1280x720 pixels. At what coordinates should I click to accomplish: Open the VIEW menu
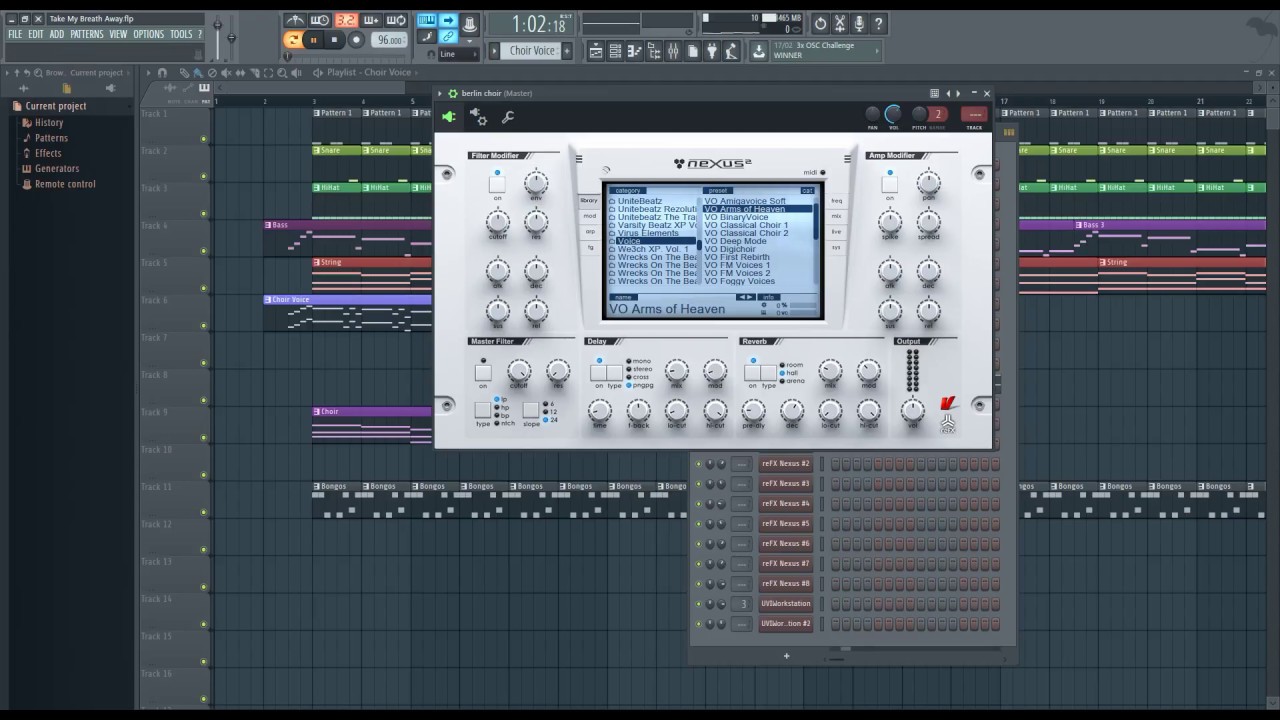(118, 34)
